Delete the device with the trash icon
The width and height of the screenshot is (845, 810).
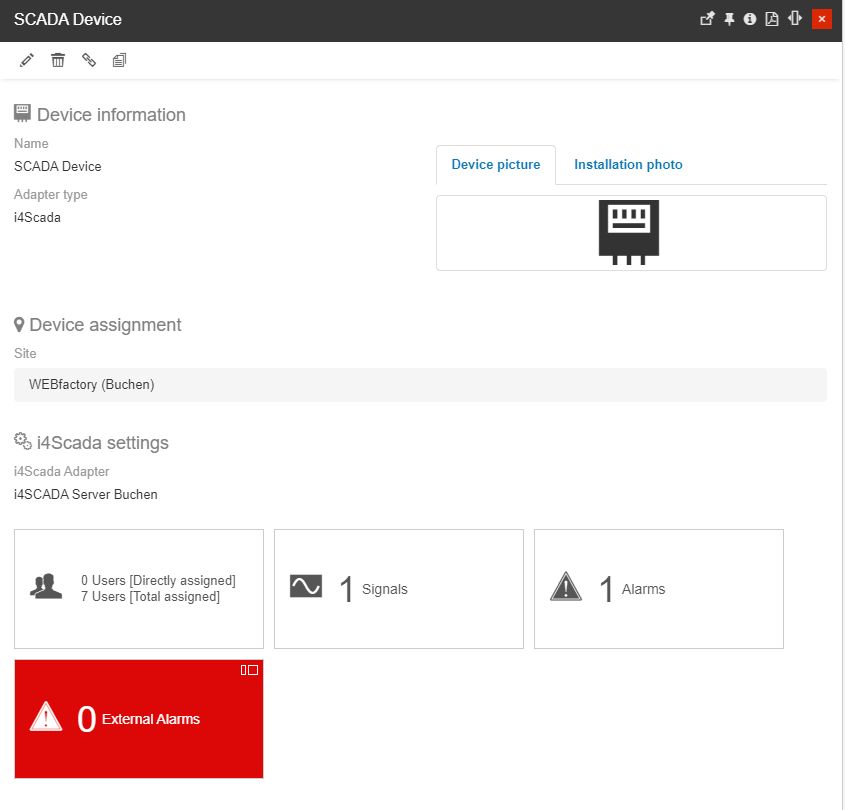coord(58,61)
